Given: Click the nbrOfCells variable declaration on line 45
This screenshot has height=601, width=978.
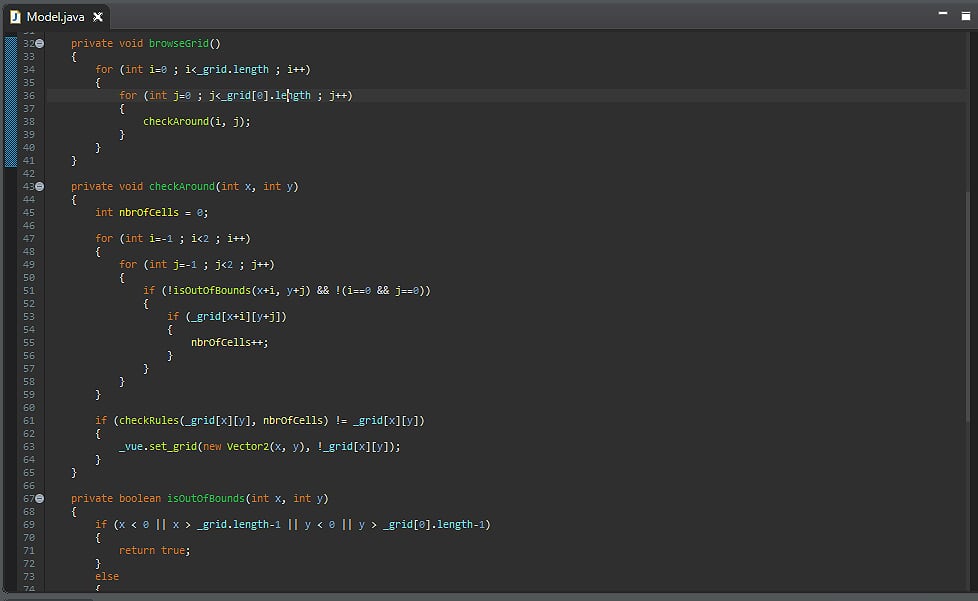Looking at the screenshot, I should [150, 213].
